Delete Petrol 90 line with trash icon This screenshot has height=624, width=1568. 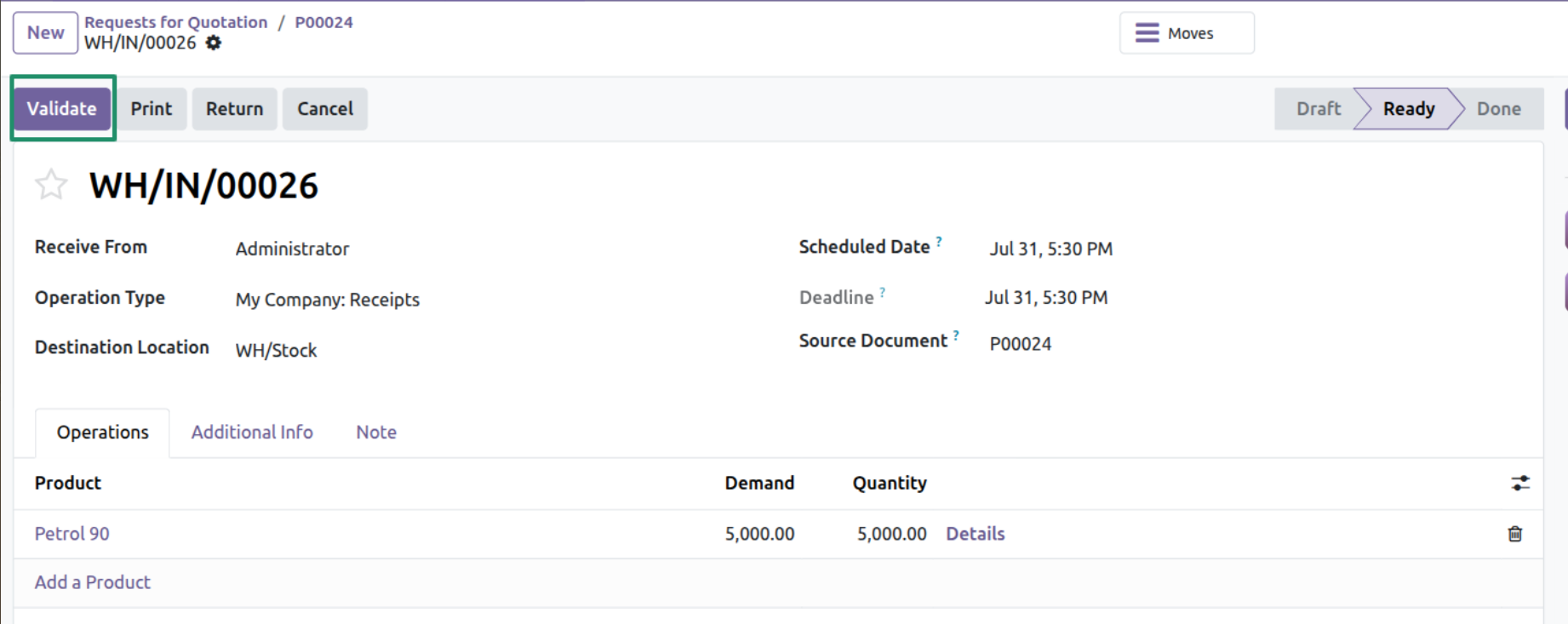coord(1515,534)
